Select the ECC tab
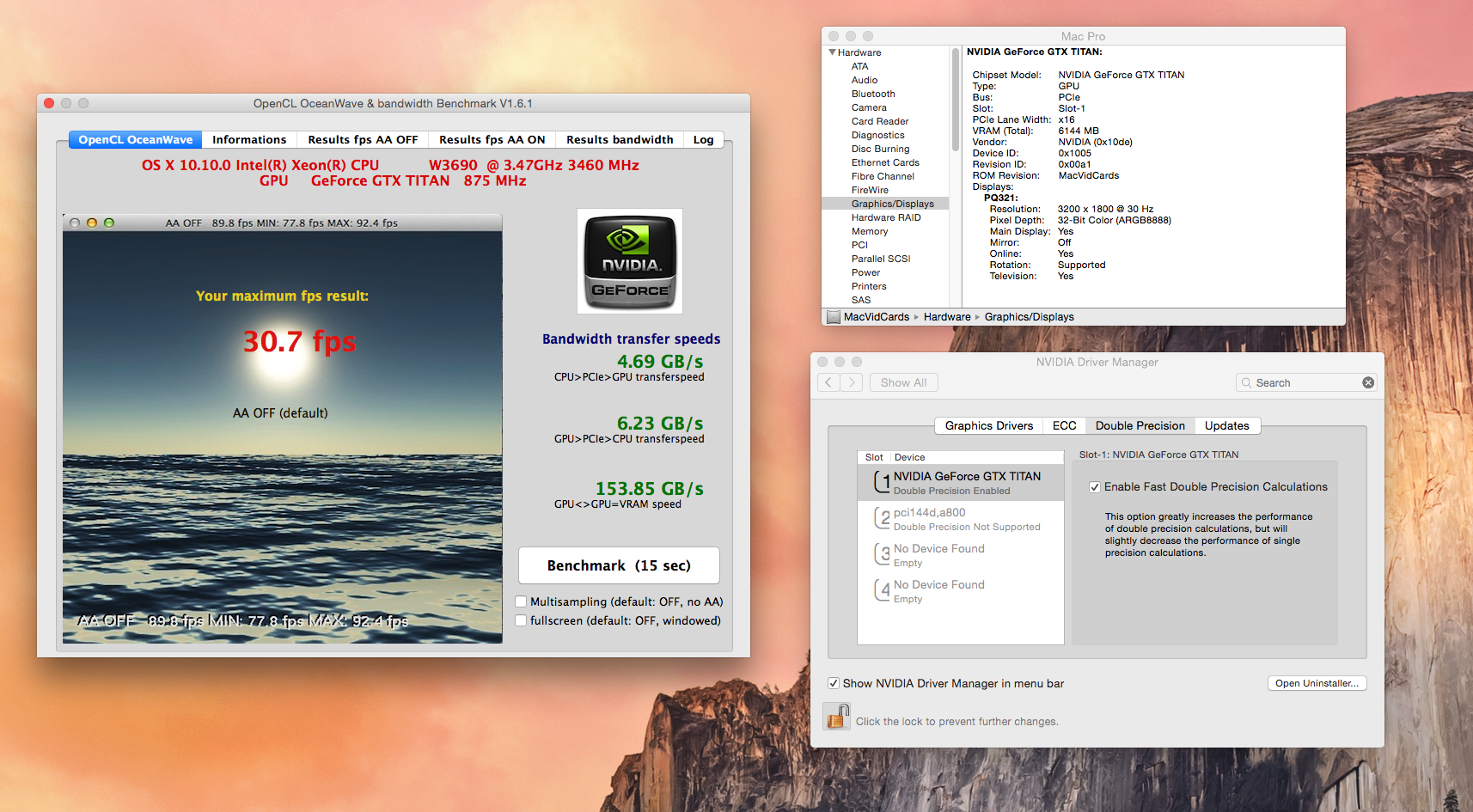The height and width of the screenshot is (812, 1473). pyautogui.click(x=1064, y=425)
